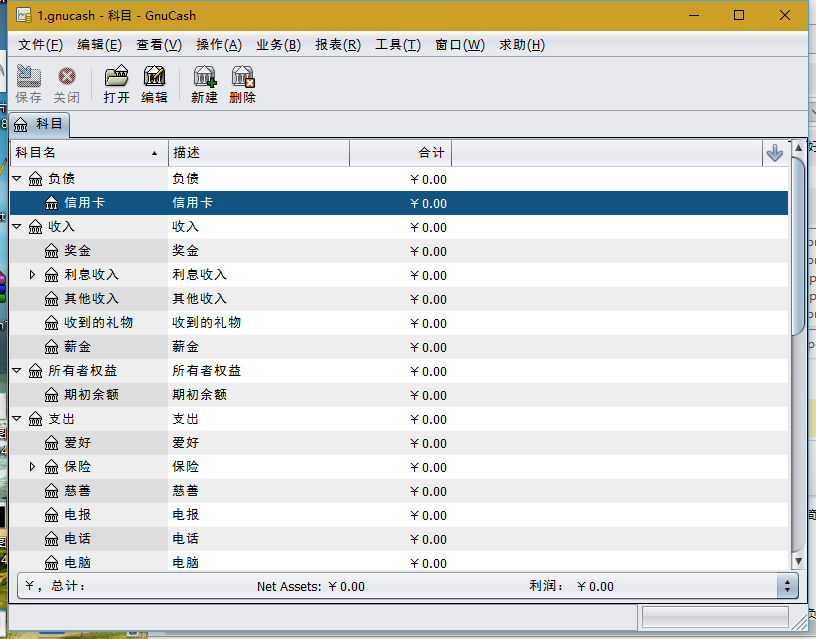
Task: Click the 合计 column header
Action: coord(400,153)
